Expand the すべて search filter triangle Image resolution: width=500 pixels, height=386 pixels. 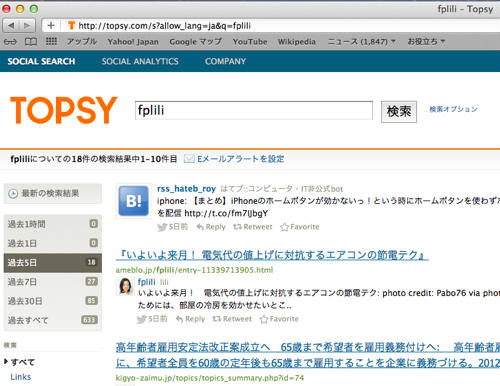6,361
